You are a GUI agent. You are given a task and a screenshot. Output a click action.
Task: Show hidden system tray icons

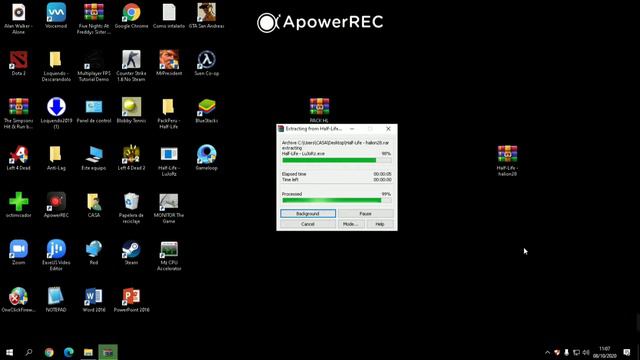pos(547,352)
